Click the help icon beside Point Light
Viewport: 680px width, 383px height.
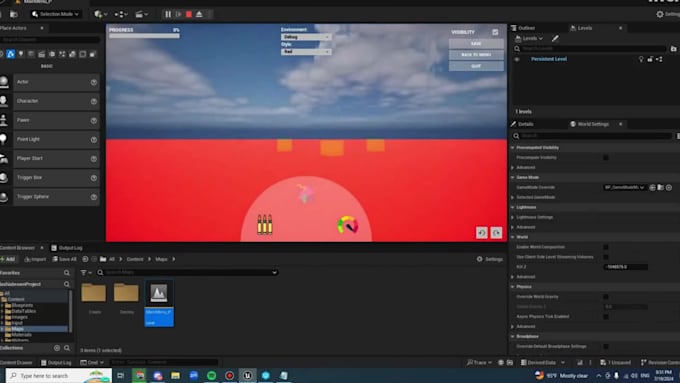tap(94, 139)
